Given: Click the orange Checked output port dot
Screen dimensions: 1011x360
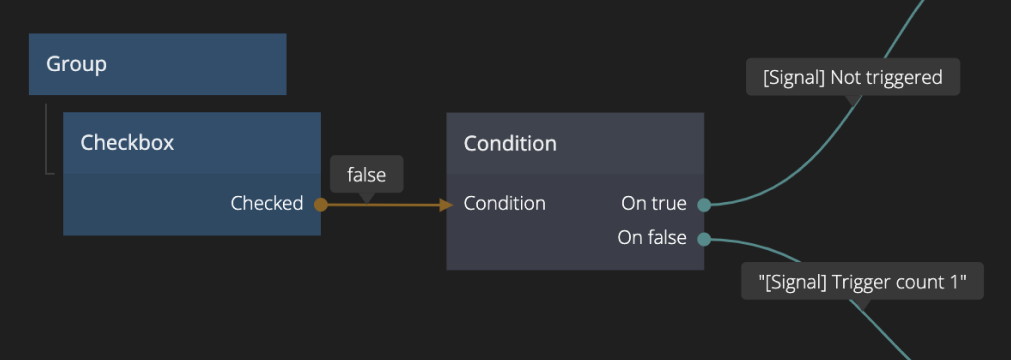Looking at the screenshot, I should [320, 205].
